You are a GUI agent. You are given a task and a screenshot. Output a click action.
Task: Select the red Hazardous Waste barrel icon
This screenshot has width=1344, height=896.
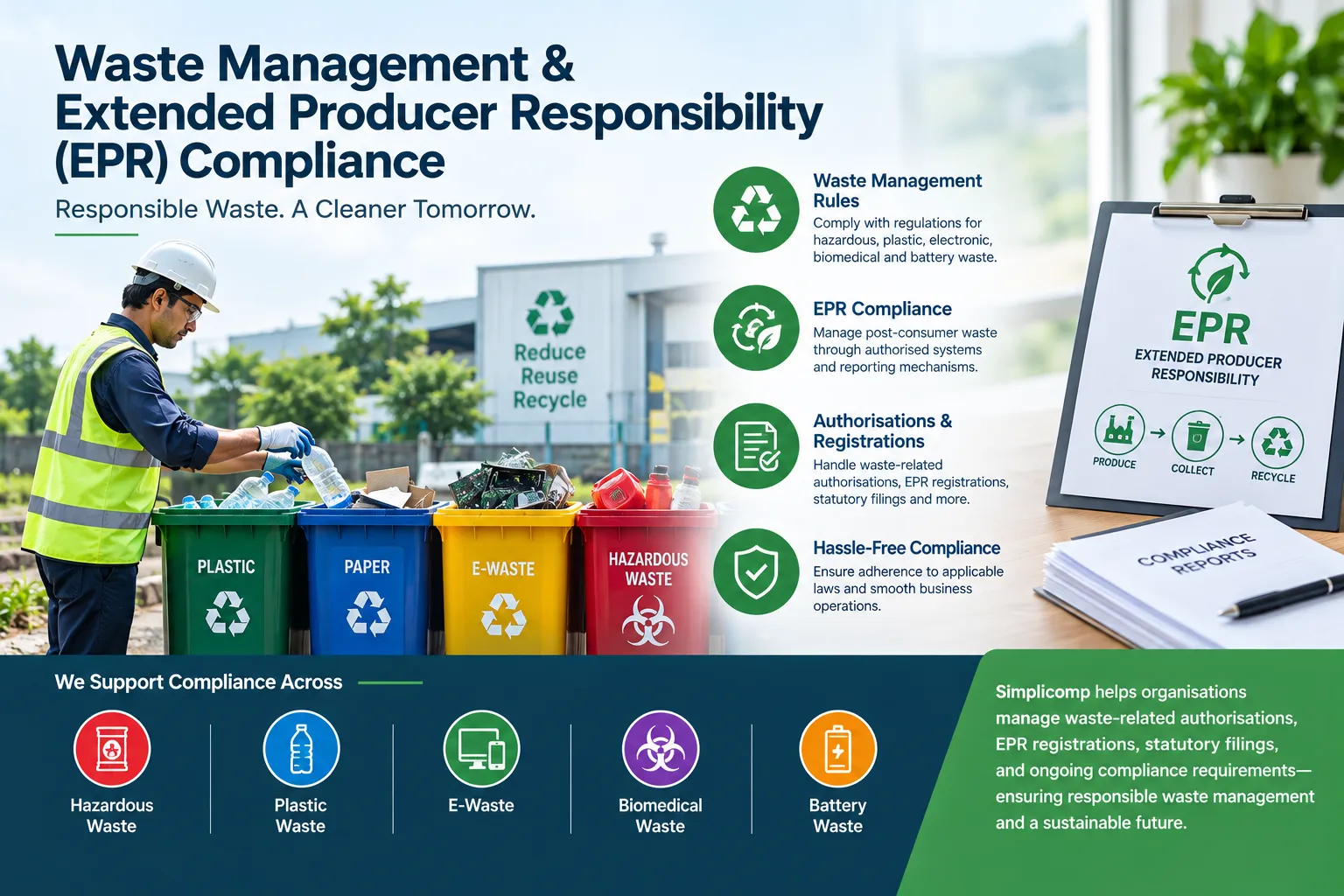click(112, 749)
